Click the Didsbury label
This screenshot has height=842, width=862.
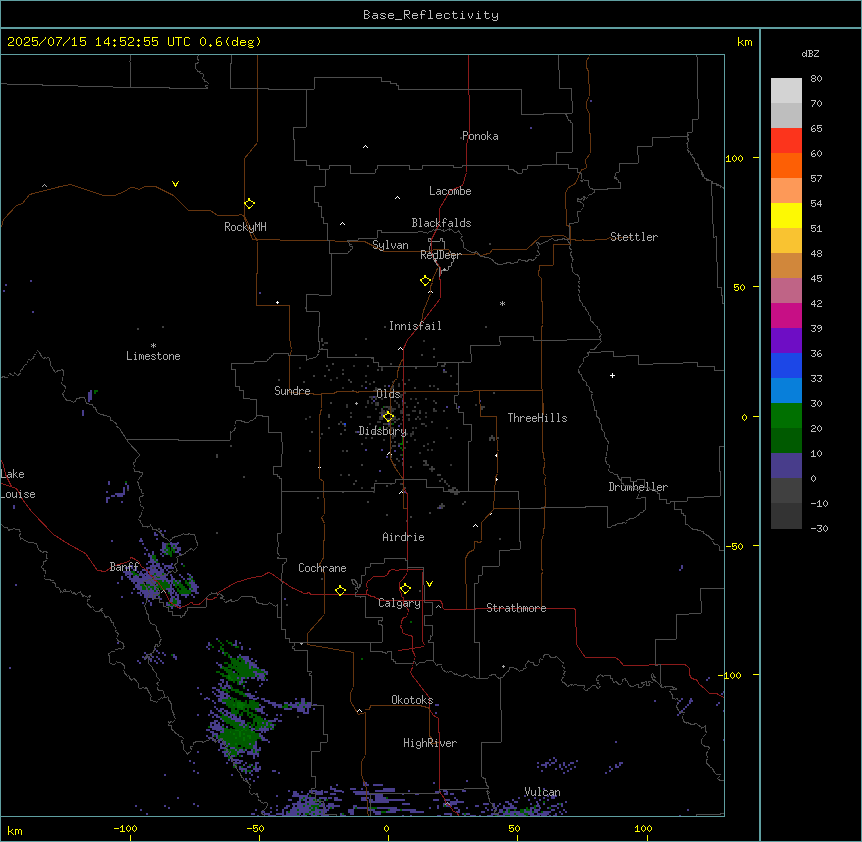click(383, 431)
